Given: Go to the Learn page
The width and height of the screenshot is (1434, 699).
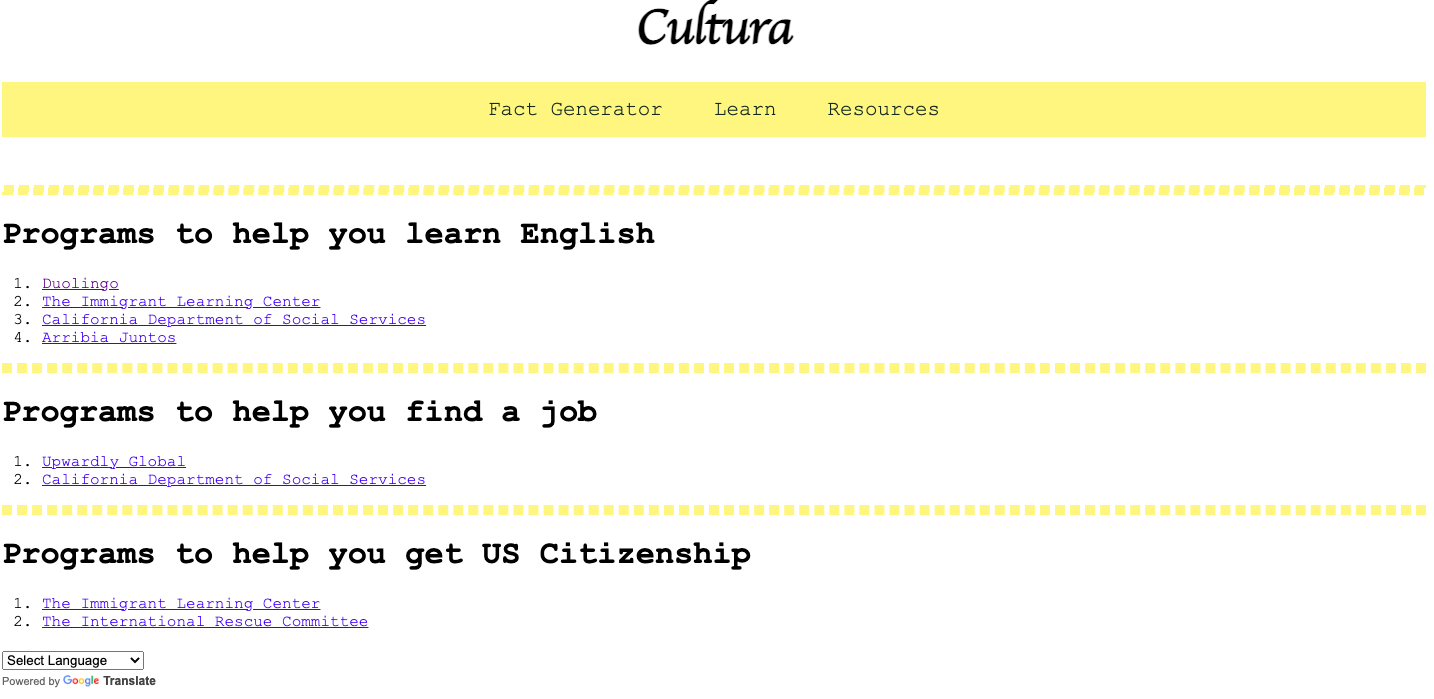Looking at the screenshot, I should 745,109.
